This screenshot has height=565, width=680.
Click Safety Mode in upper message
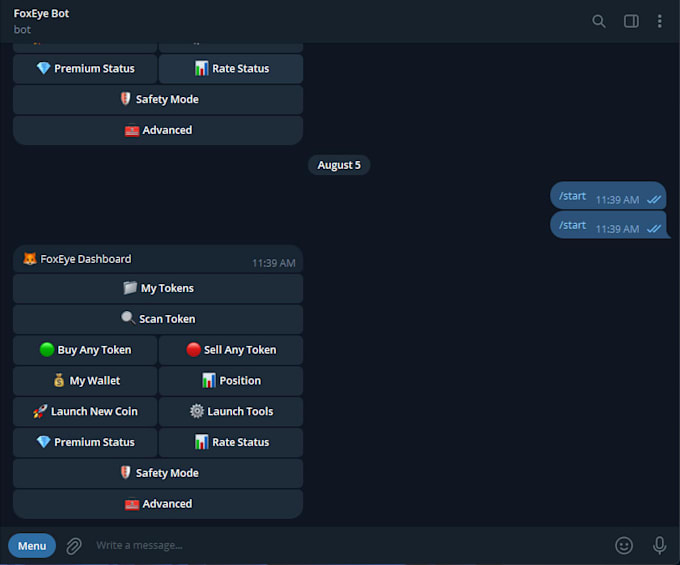click(158, 99)
